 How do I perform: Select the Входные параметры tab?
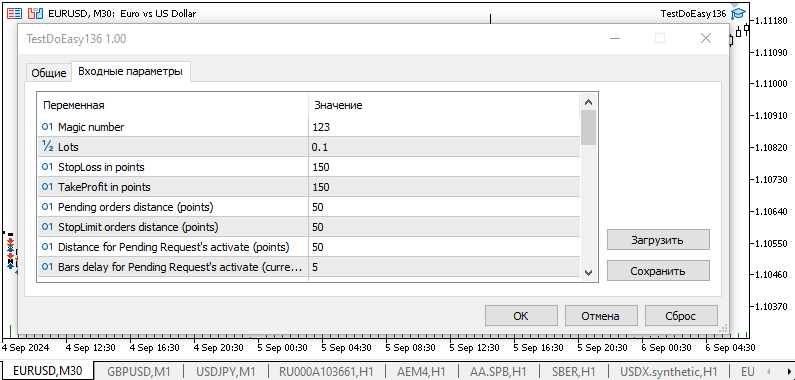click(130, 72)
